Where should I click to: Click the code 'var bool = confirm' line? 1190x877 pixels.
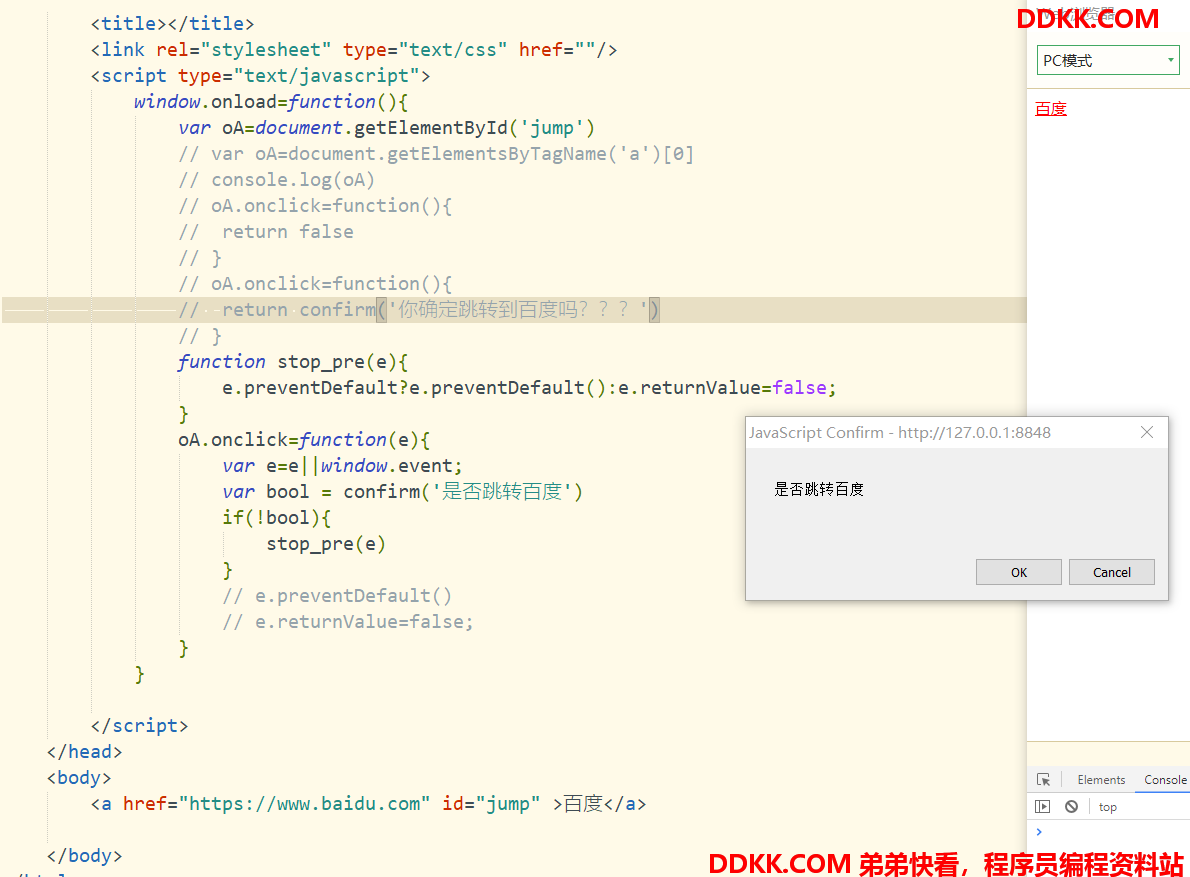402,492
